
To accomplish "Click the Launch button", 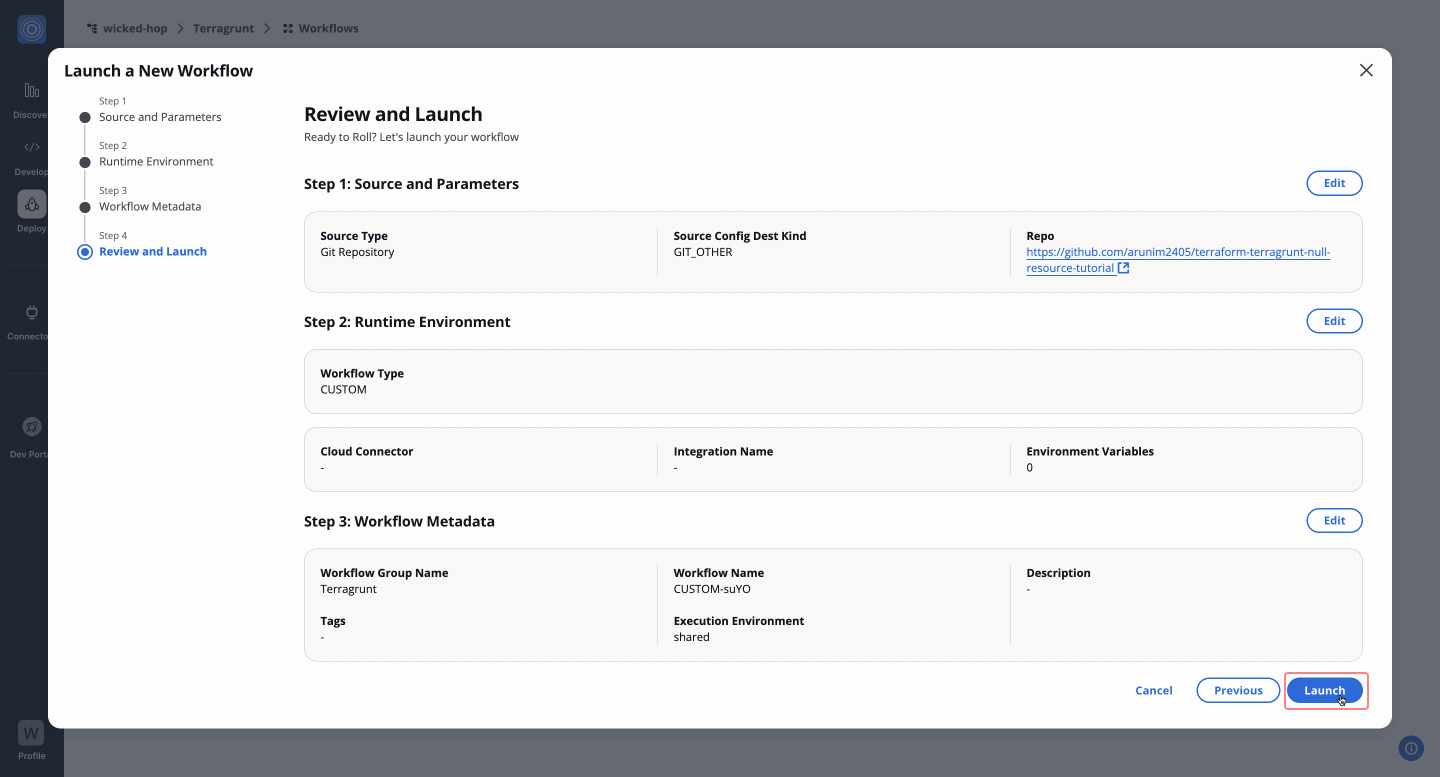I will 1324,691.
